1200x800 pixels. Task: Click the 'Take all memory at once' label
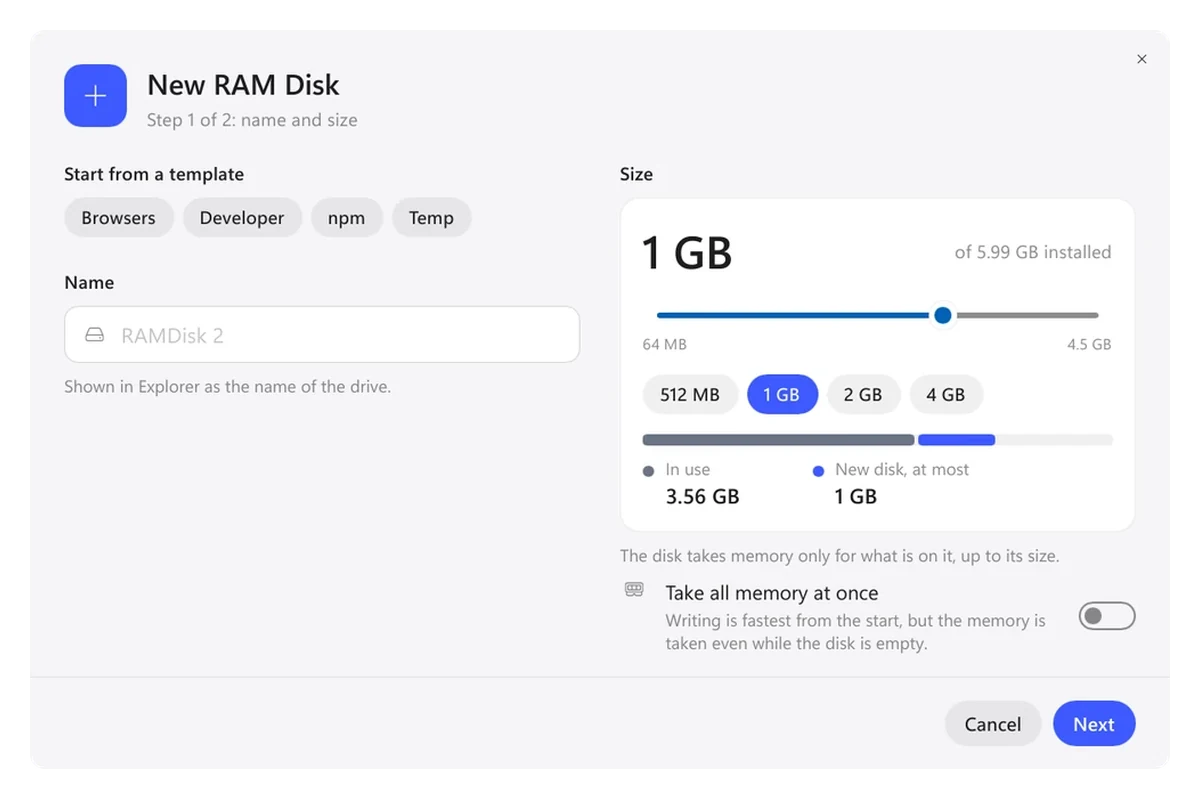(x=772, y=593)
